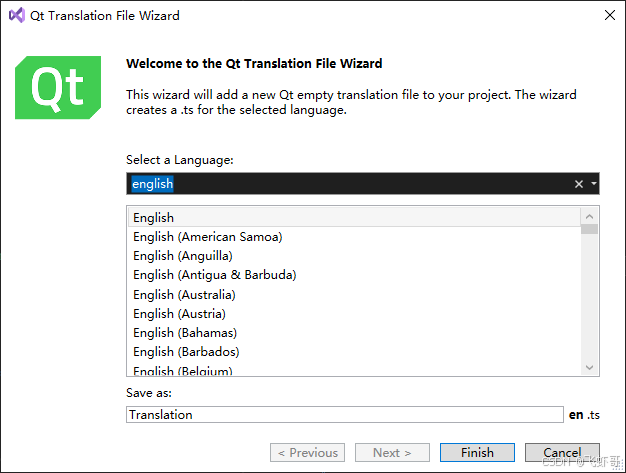The height and width of the screenshot is (473, 626).
Task: Click the Visual Studio title bar icon
Action: point(17,15)
